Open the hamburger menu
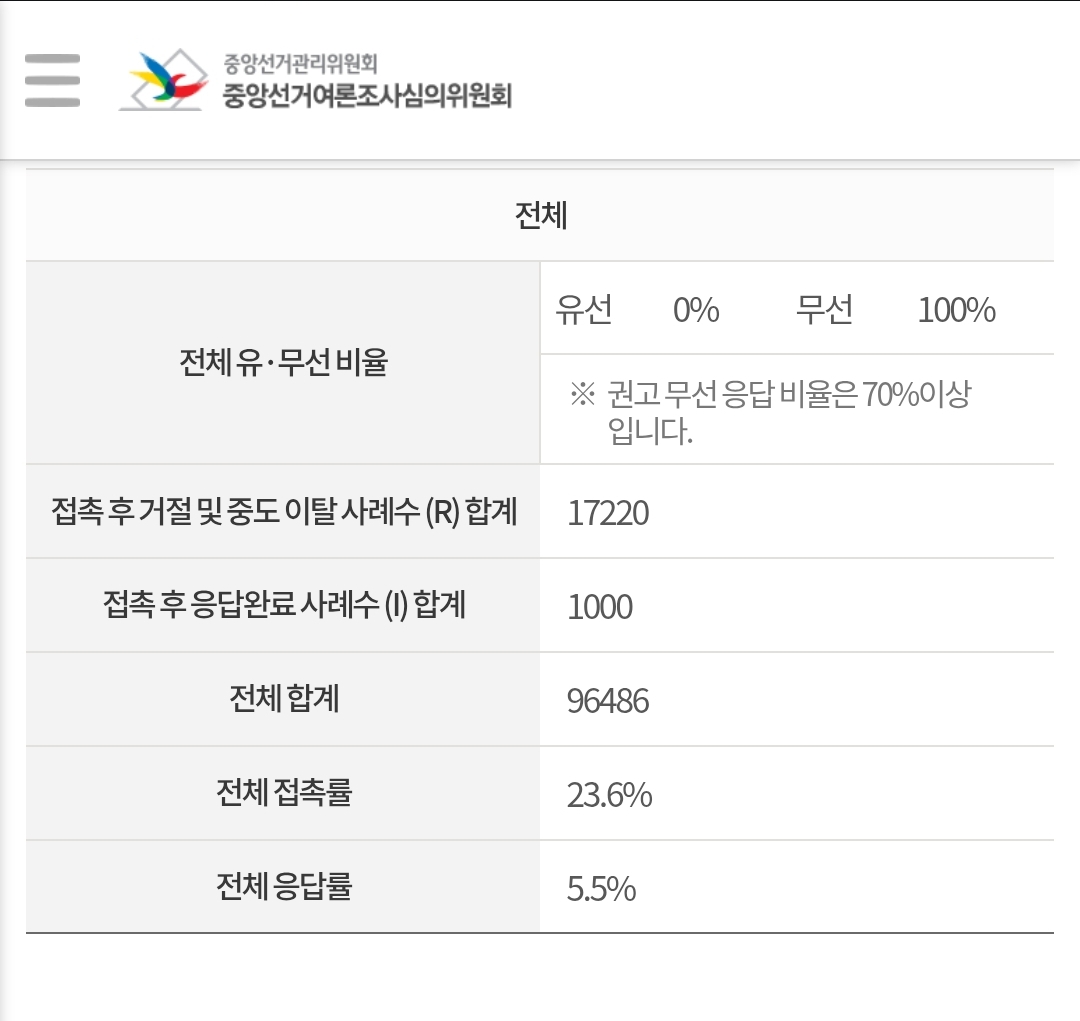1080x1021 pixels. 53,80
